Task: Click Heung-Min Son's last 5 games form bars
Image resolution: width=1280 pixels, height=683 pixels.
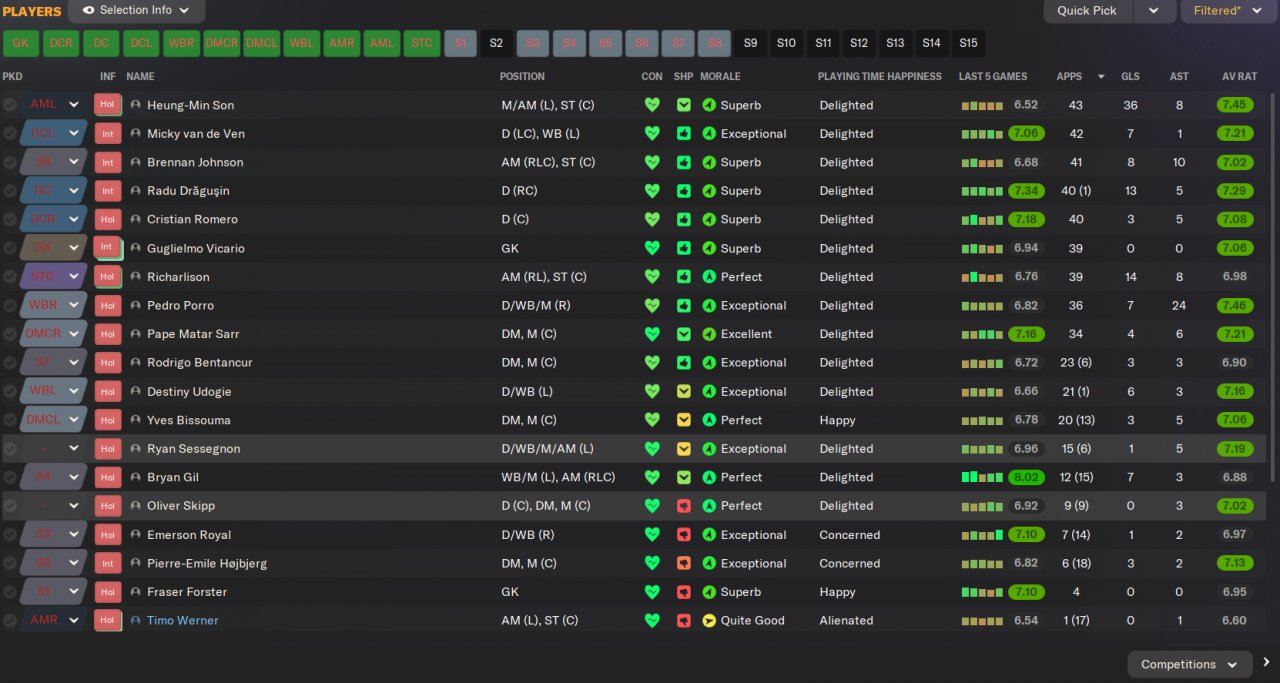Action: 982,106
